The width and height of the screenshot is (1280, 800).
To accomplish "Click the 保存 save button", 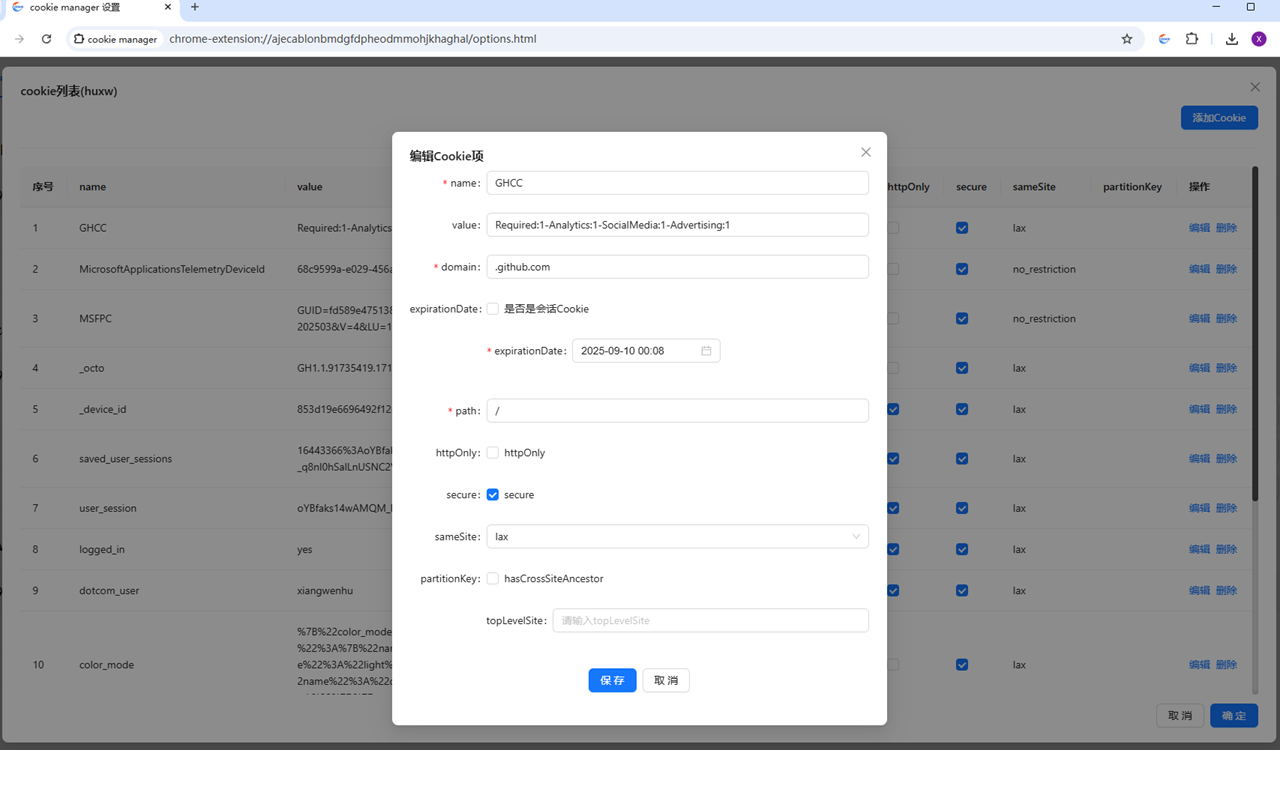I will [x=612, y=680].
